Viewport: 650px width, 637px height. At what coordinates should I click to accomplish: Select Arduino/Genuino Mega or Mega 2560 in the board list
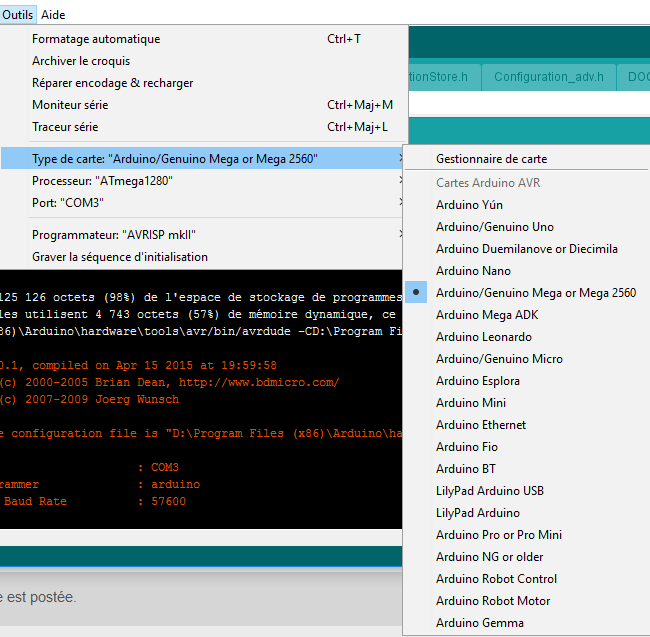tap(526, 293)
